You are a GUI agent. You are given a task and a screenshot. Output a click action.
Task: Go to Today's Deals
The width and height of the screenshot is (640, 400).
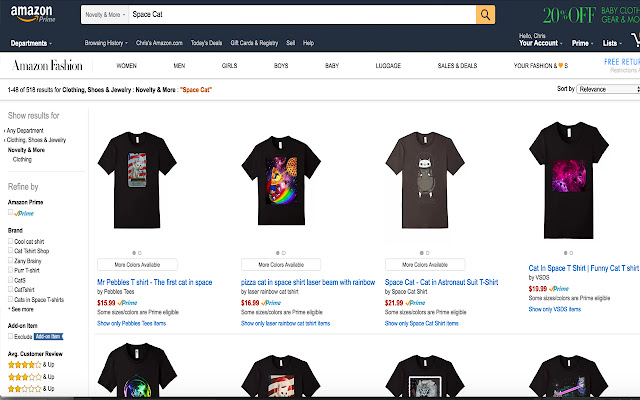pyautogui.click(x=207, y=44)
